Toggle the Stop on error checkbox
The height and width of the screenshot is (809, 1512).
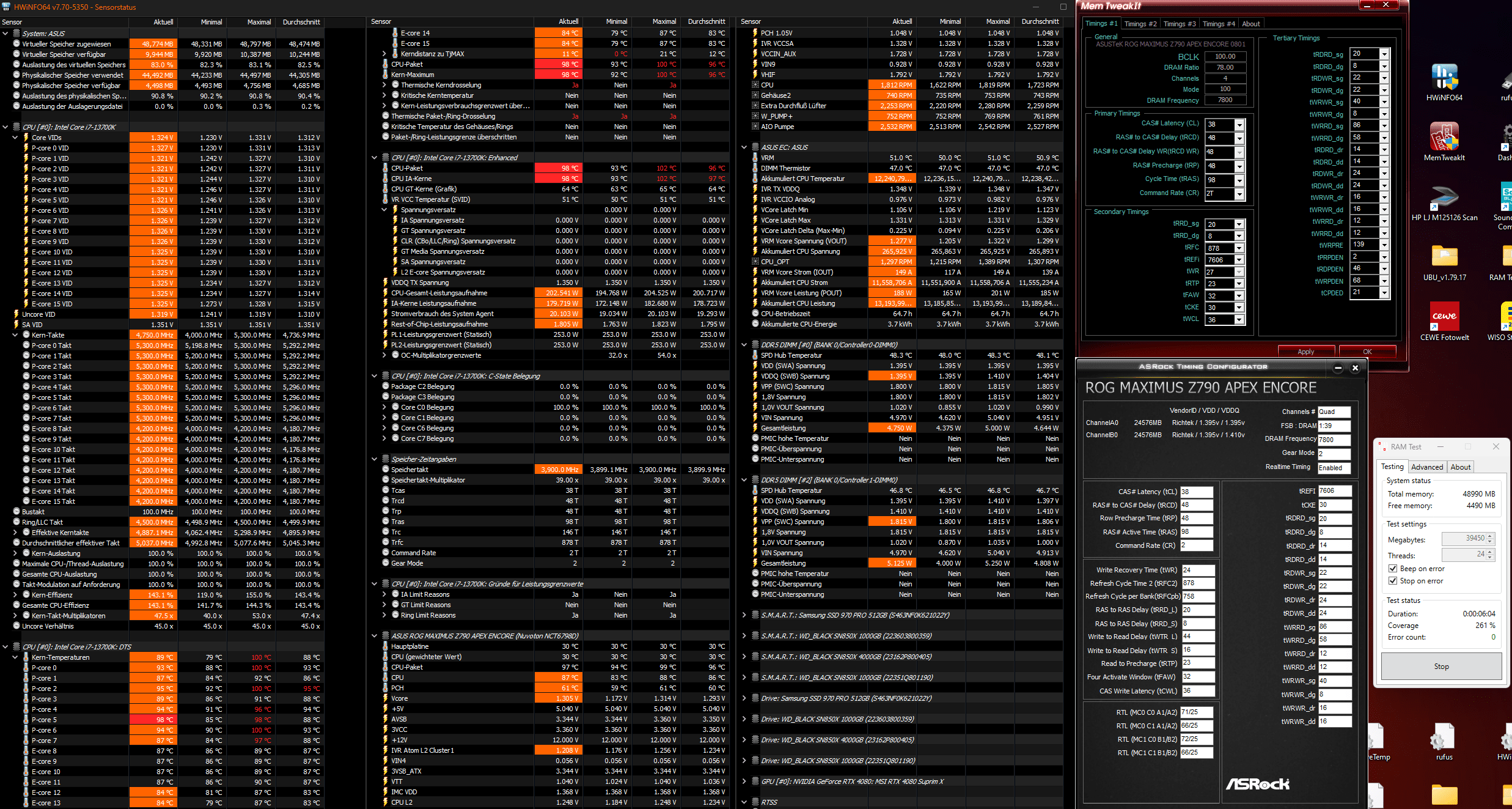point(1393,581)
